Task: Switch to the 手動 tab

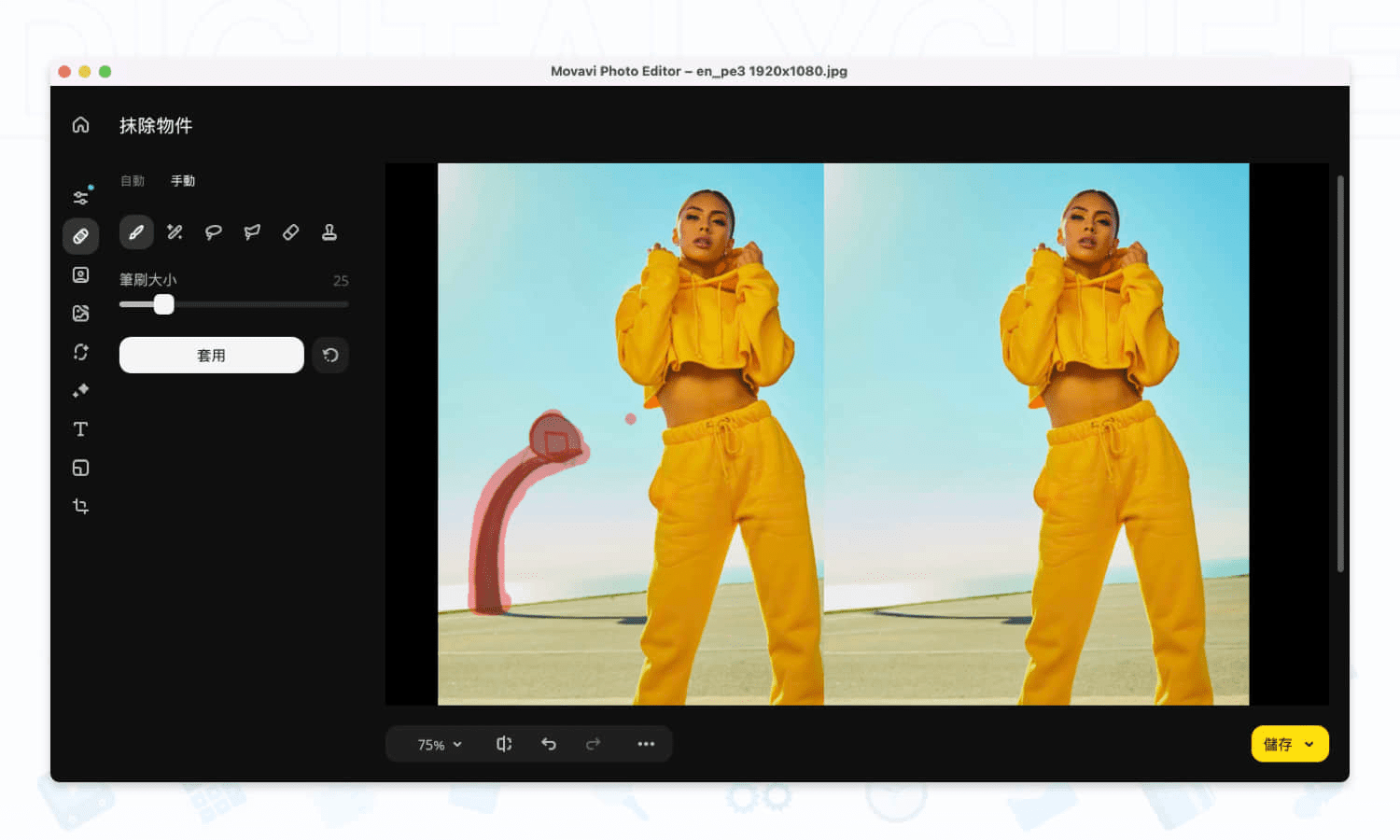Action: [x=183, y=180]
